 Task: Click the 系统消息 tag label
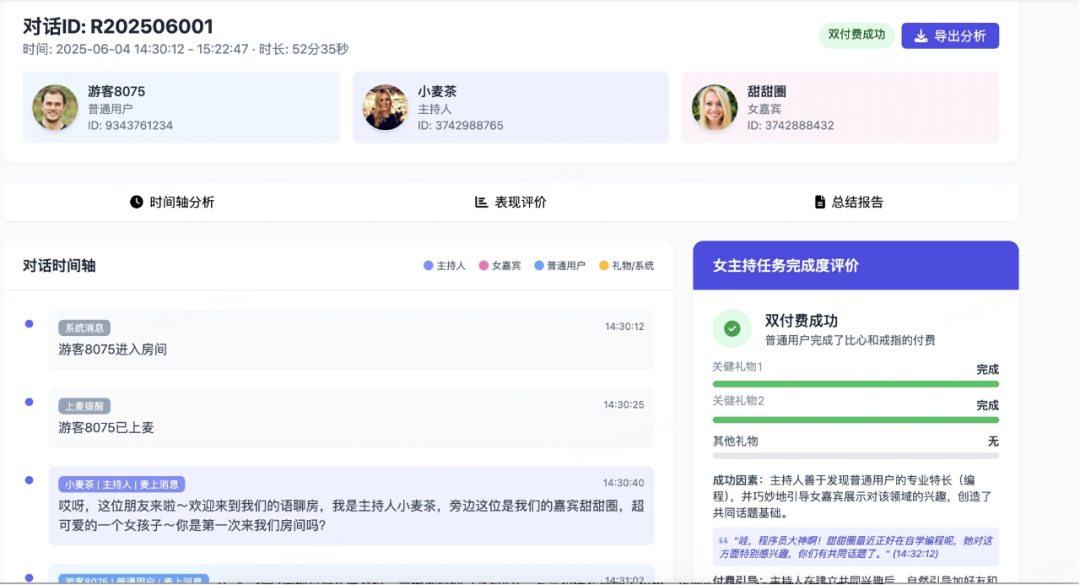coord(84,328)
